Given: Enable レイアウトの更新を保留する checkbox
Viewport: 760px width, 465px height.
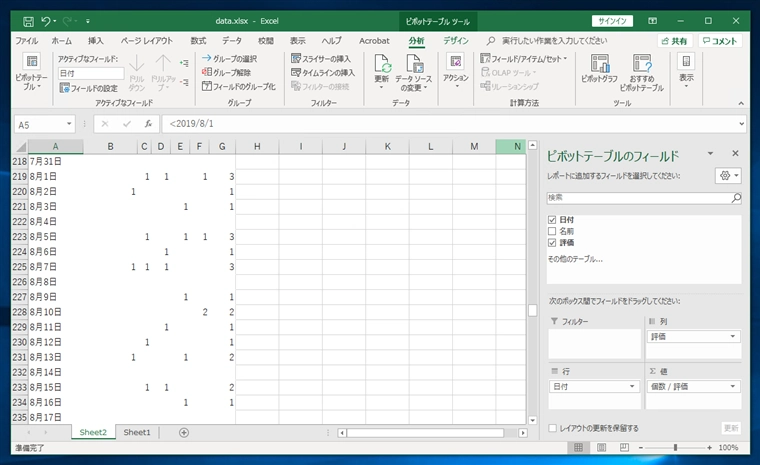Looking at the screenshot, I should point(553,428).
